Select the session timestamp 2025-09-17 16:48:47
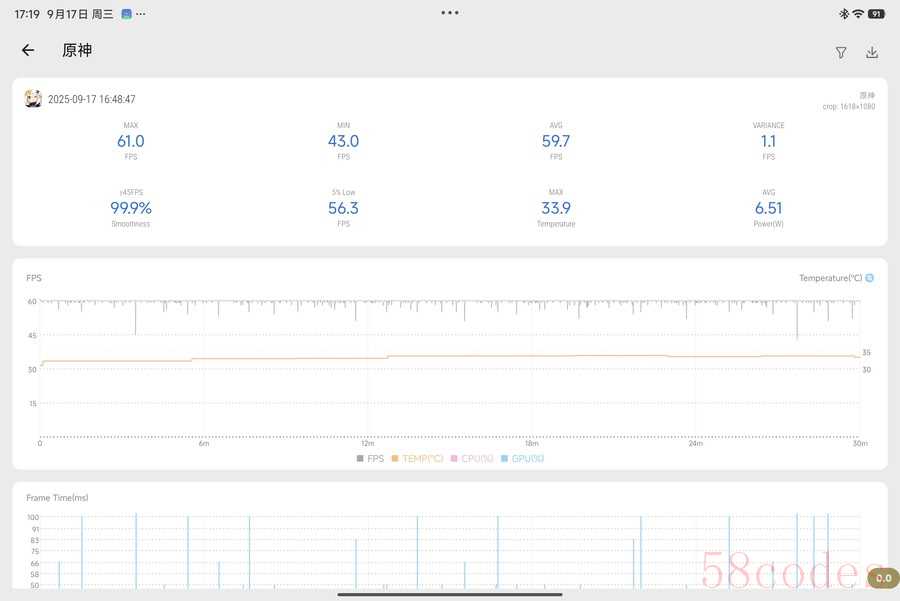Screen dimensions: 900x601 tap(92, 99)
